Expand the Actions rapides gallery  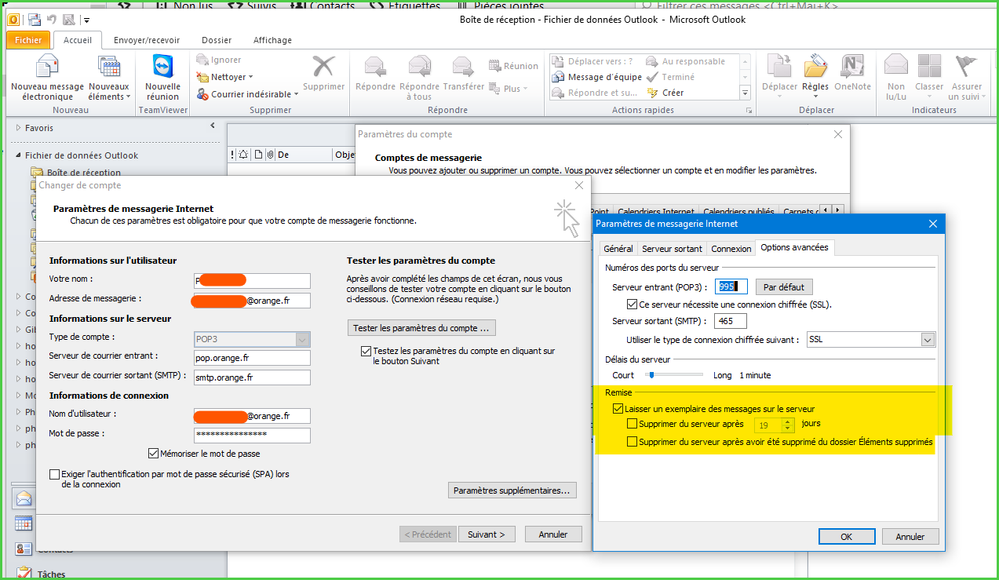point(745,93)
